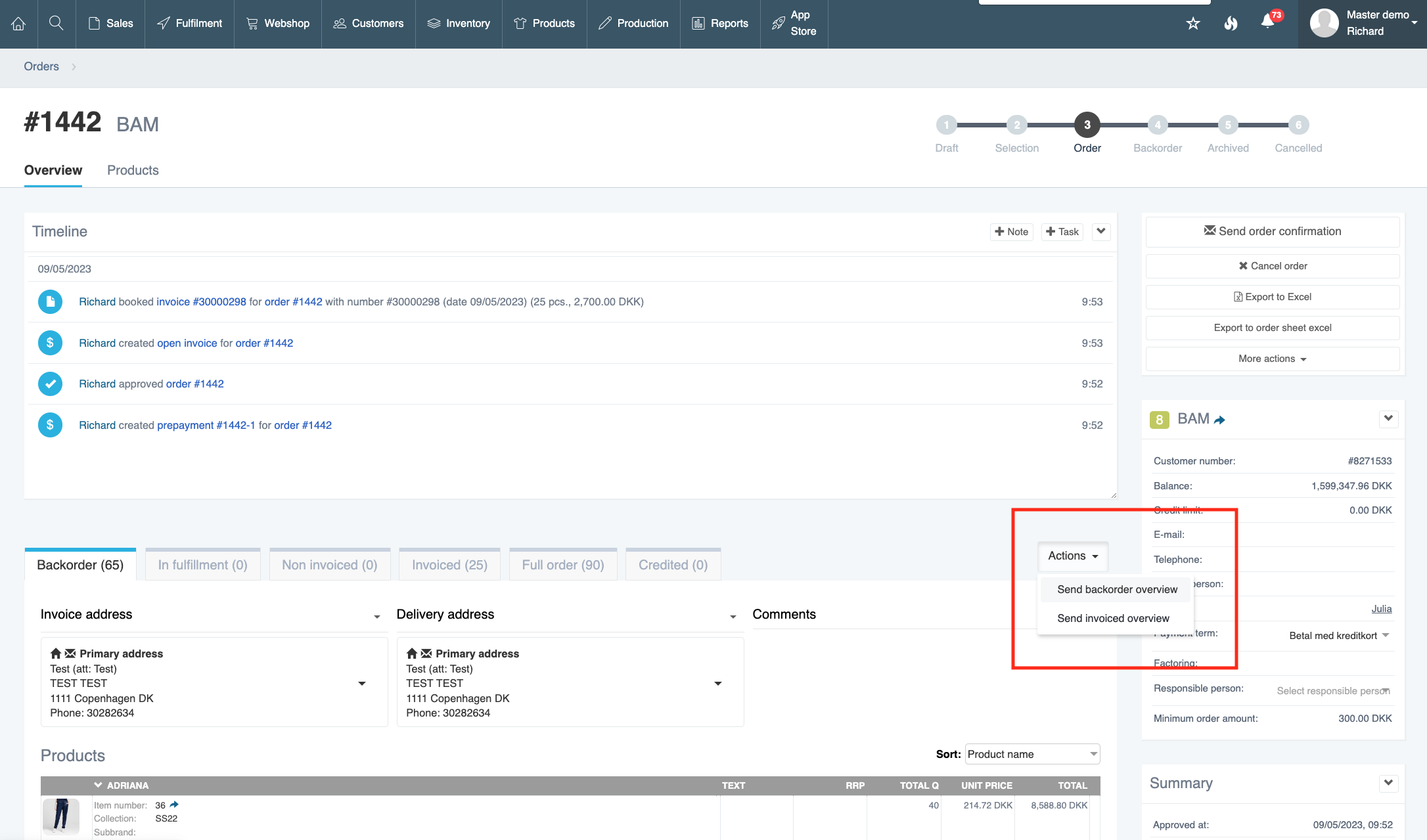Click the favorites star icon
This screenshot has height=840, width=1427.
click(x=1193, y=24)
